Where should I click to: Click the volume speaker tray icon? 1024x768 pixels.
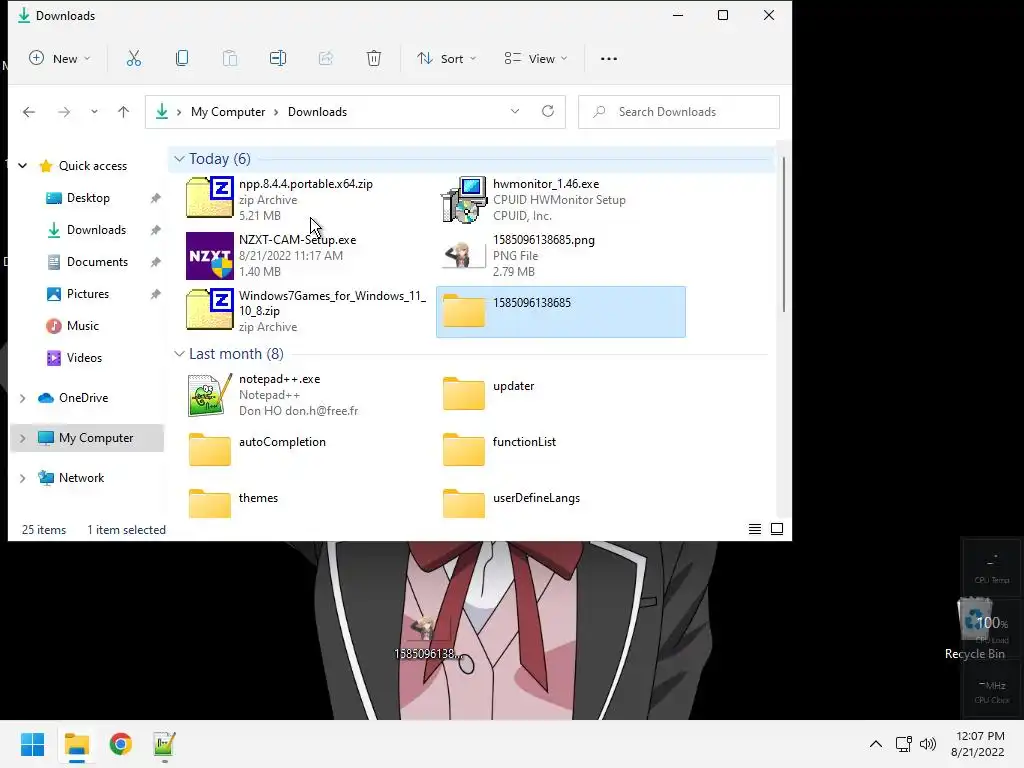[928, 744]
